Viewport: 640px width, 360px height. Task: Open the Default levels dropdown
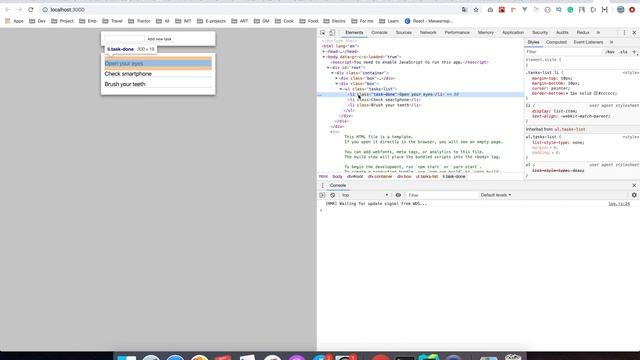496,195
